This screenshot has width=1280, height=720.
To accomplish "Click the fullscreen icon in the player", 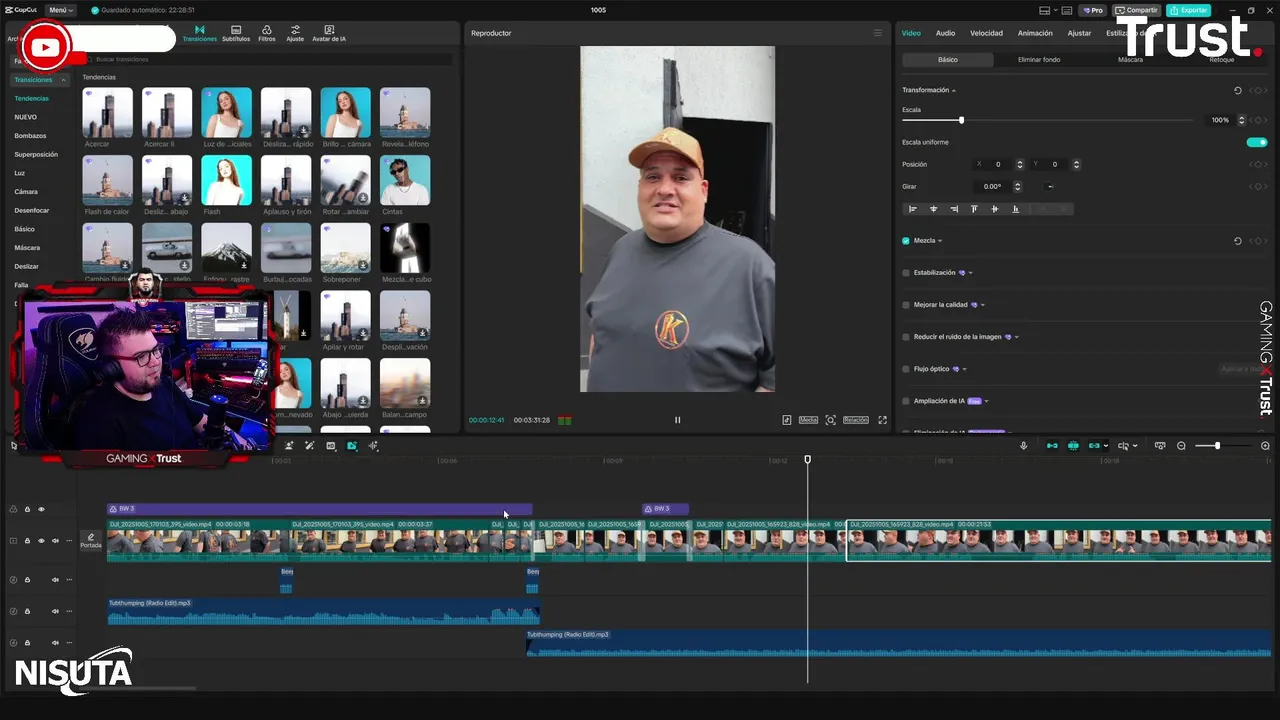I will [882, 420].
